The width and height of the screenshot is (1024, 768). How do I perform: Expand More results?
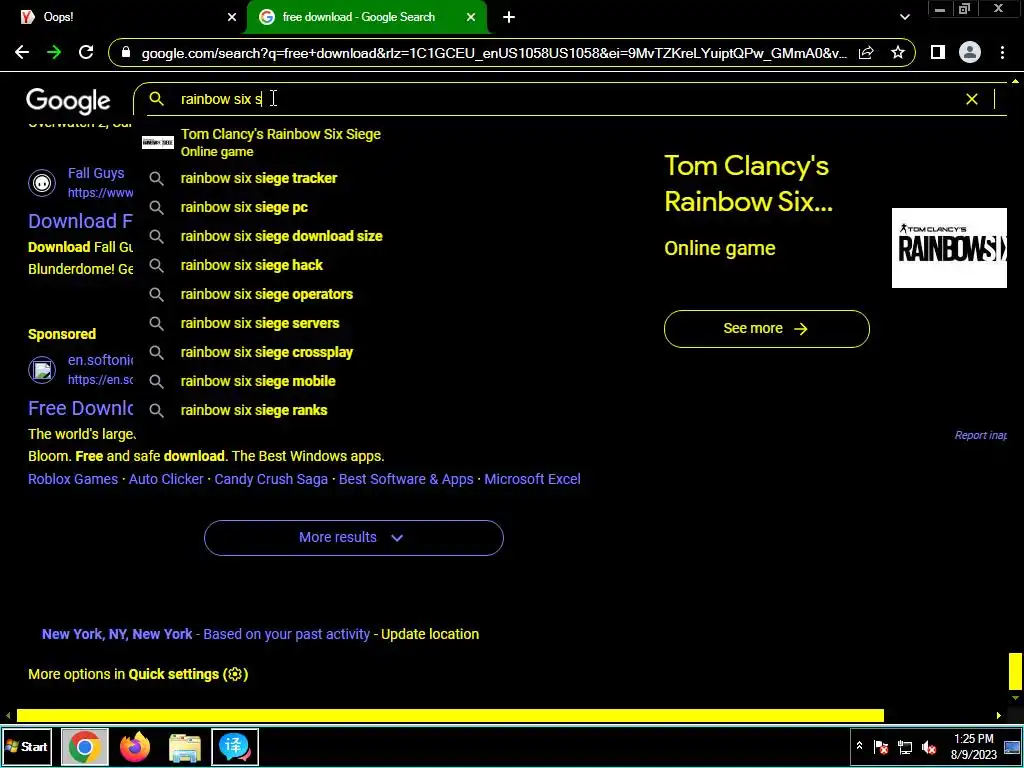[x=353, y=537]
